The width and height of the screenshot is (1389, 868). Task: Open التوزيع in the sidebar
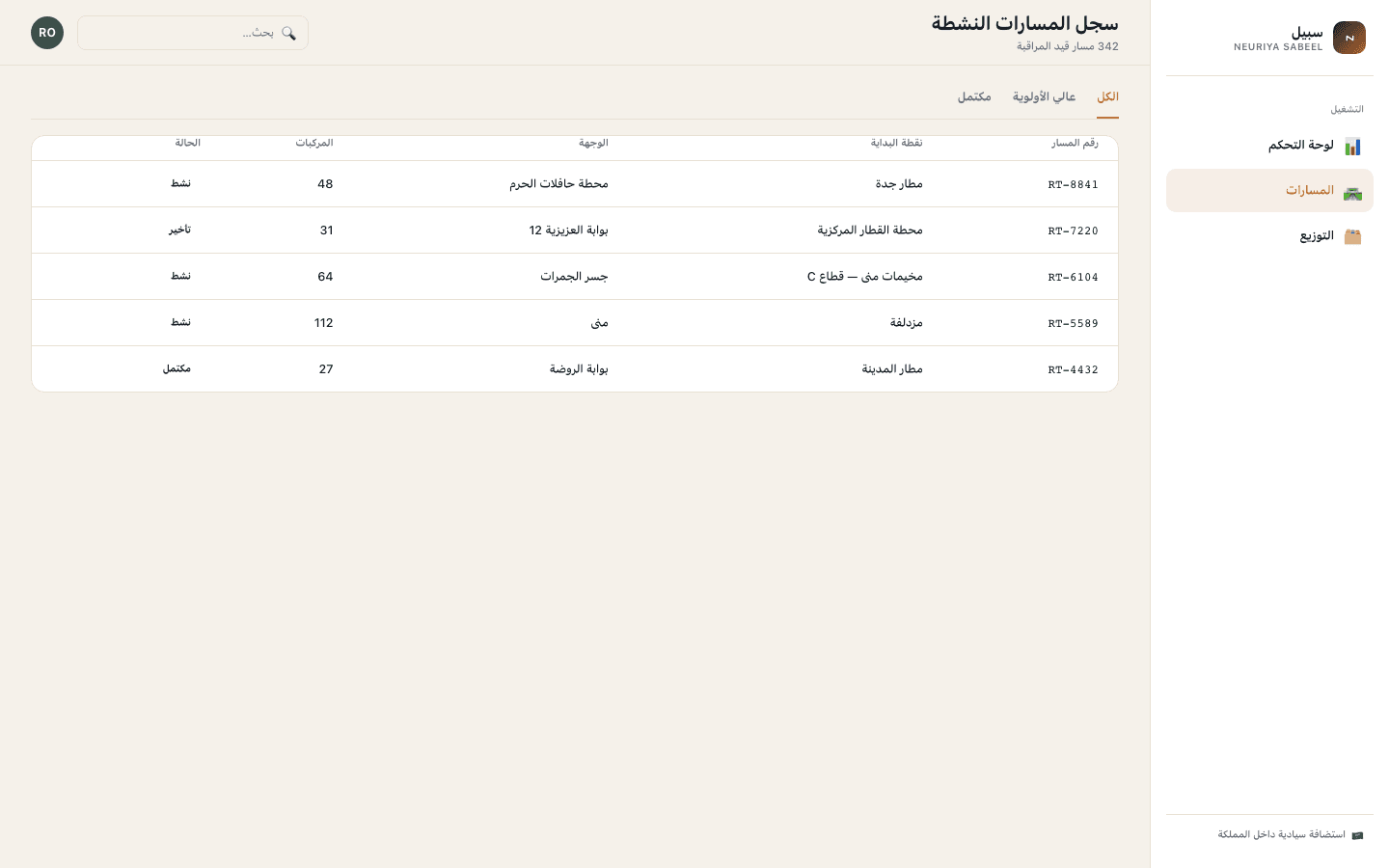[x=1269, y=236]
